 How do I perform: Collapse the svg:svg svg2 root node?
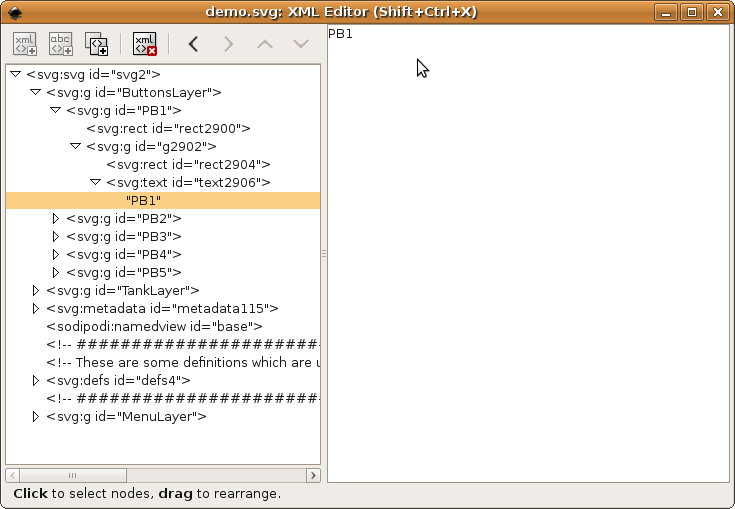pyautogui.click(x=15, y=74)
